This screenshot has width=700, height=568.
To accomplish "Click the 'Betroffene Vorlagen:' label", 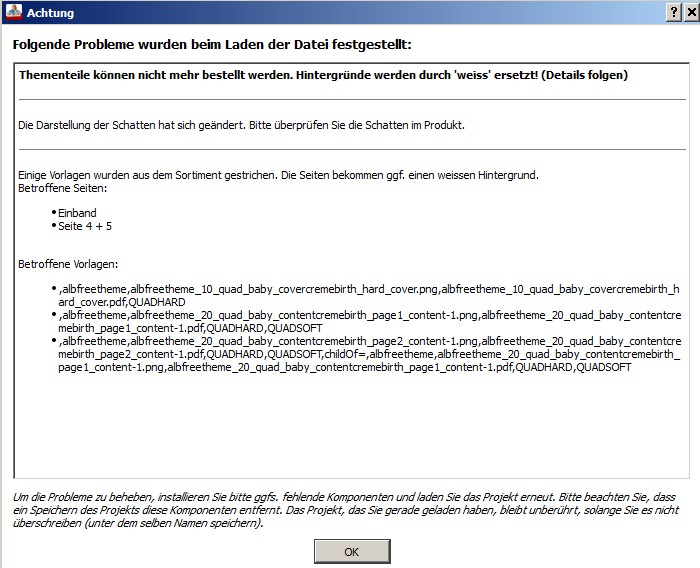I will [68, 264].
